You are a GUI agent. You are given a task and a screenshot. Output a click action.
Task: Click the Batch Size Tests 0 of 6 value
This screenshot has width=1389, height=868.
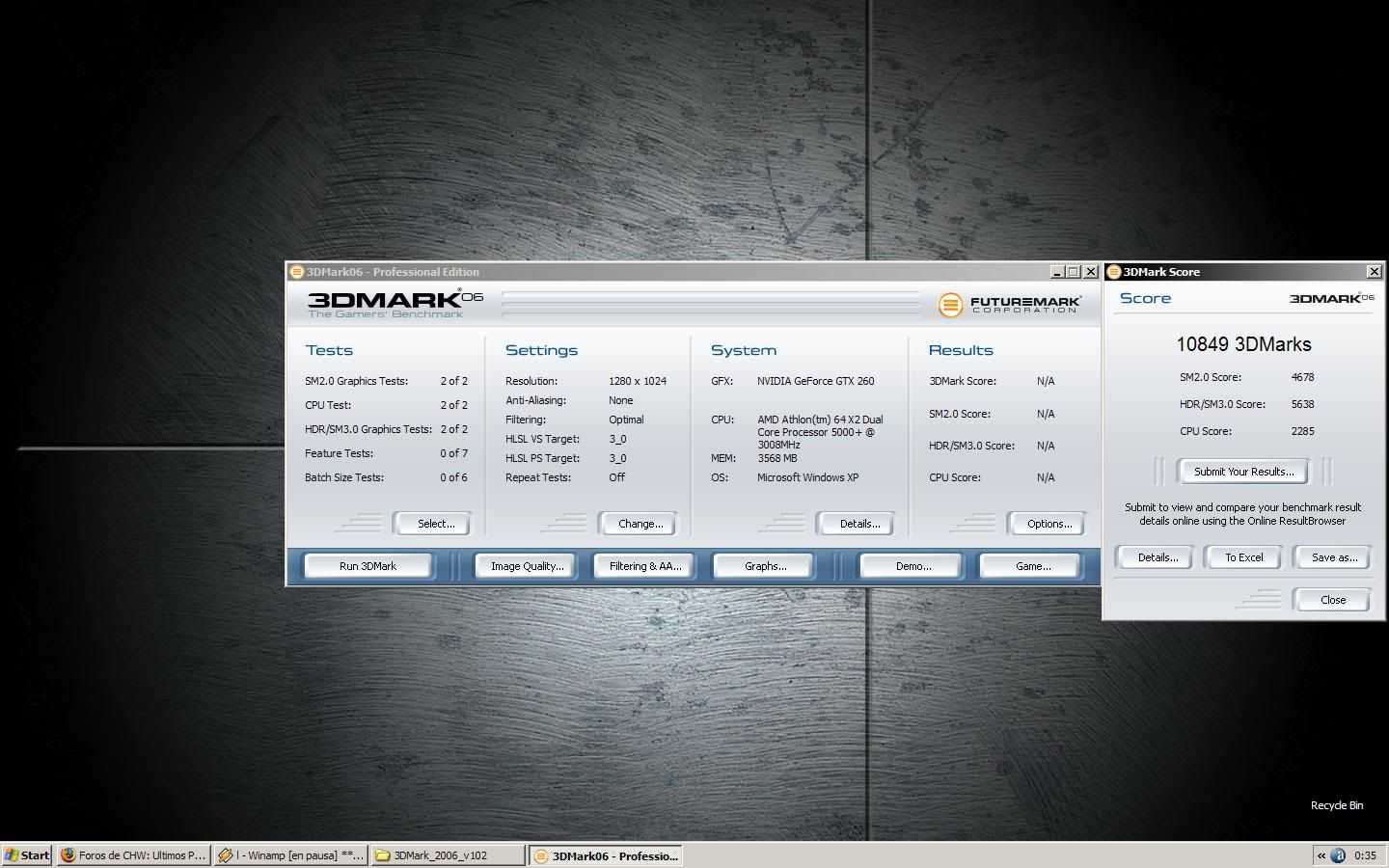(x=453, y=477)
